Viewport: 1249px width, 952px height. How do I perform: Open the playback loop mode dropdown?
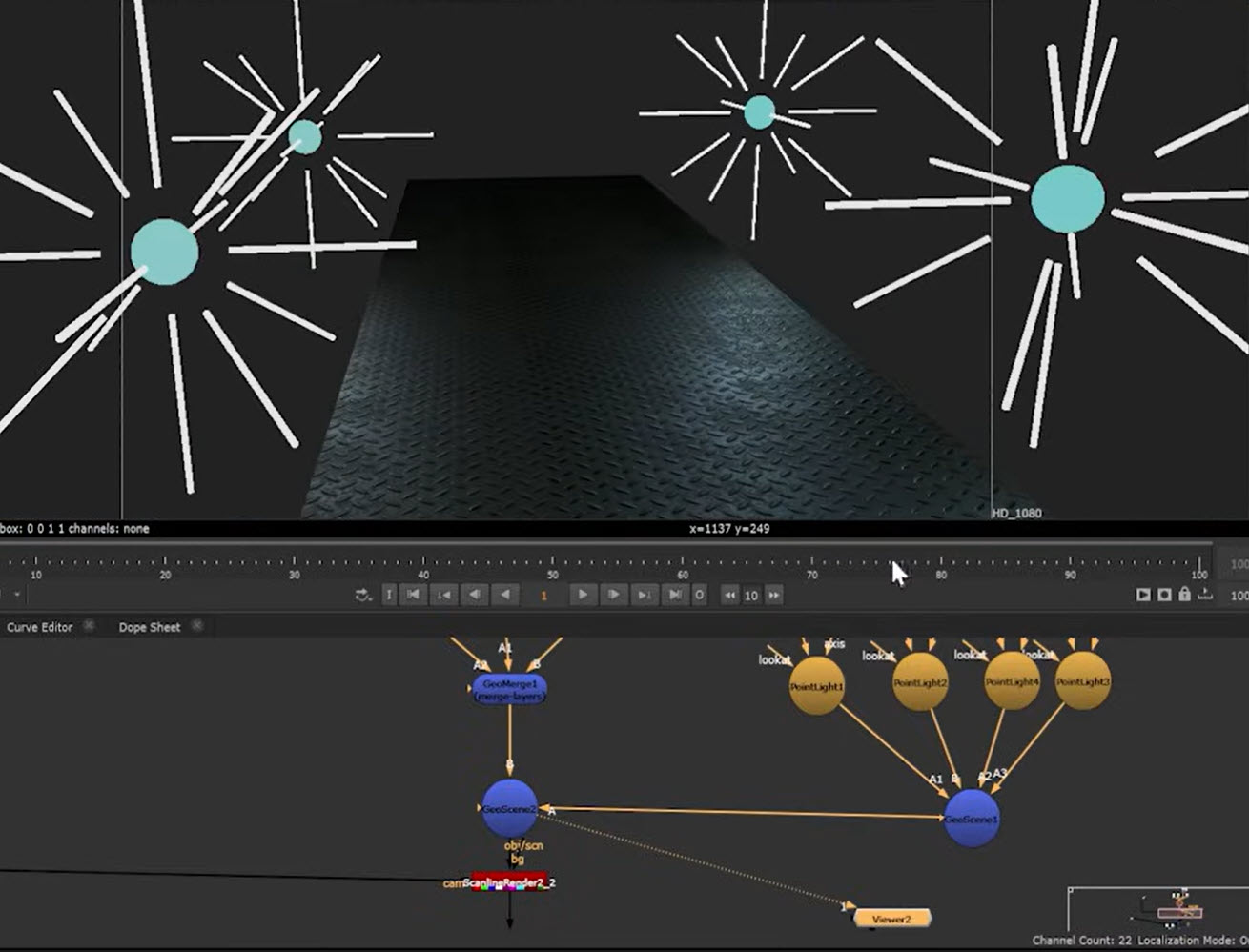coord(363,596)
